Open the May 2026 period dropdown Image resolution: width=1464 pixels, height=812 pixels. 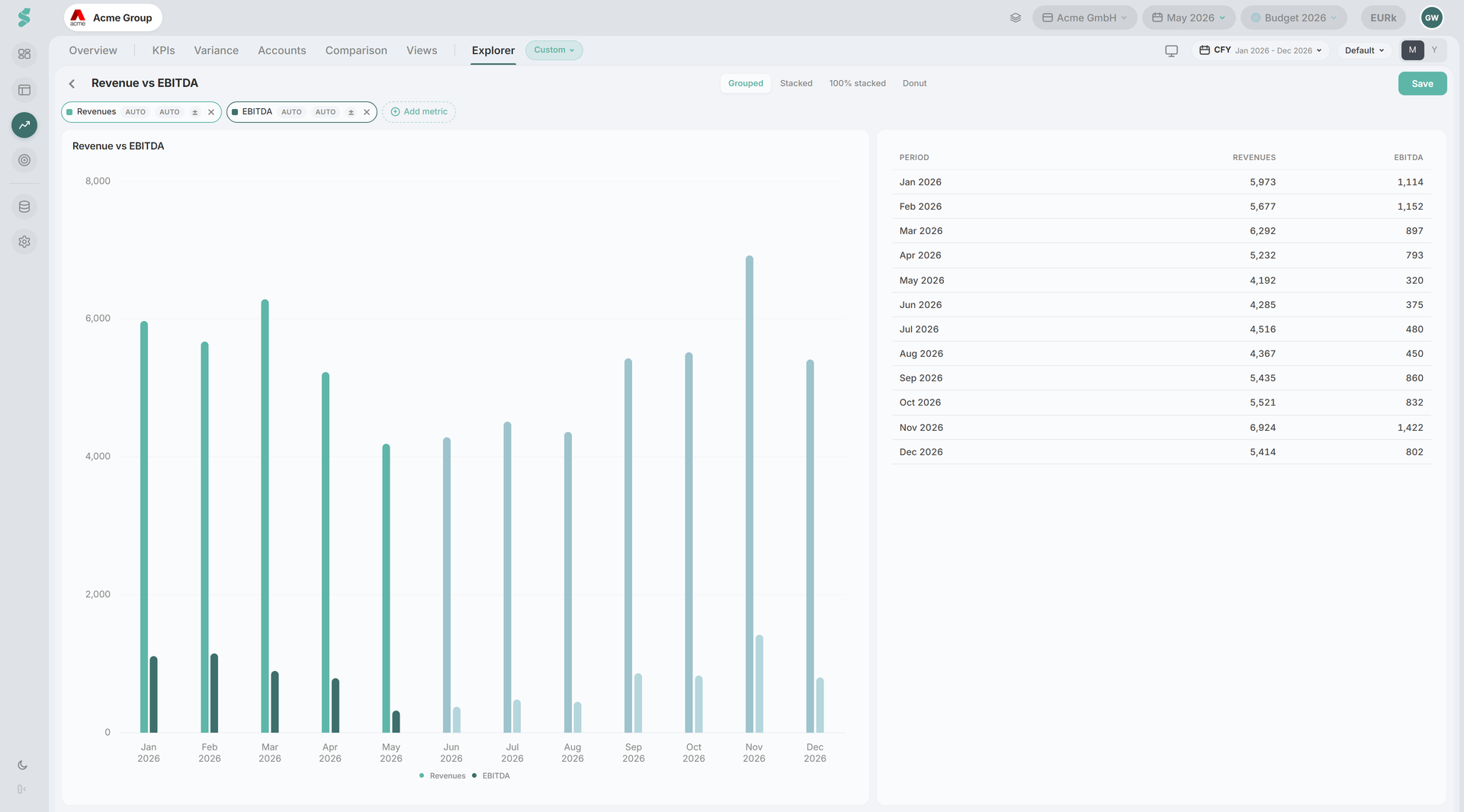click(x=1189, y=18)
